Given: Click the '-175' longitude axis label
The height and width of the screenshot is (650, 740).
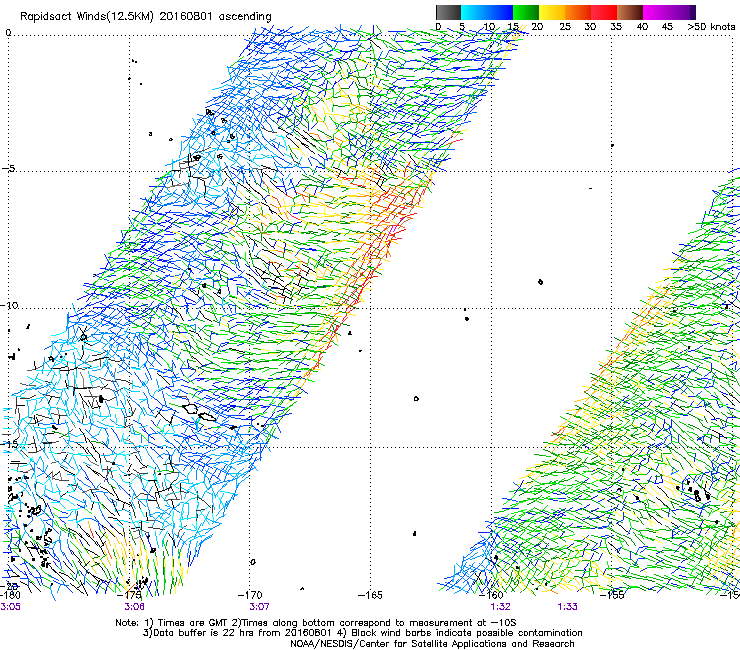Looking at the screenshot, I should 129,596.
